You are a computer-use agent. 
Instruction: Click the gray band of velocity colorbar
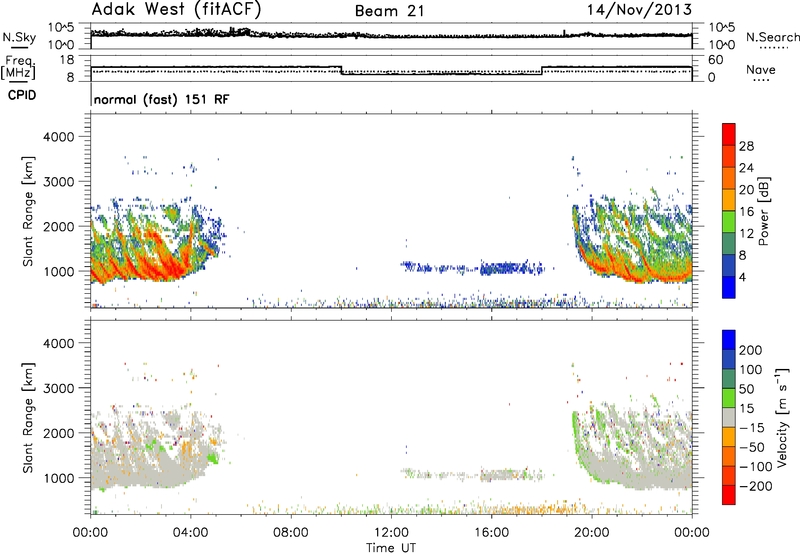pyautogui.click(x=729, y=418)
